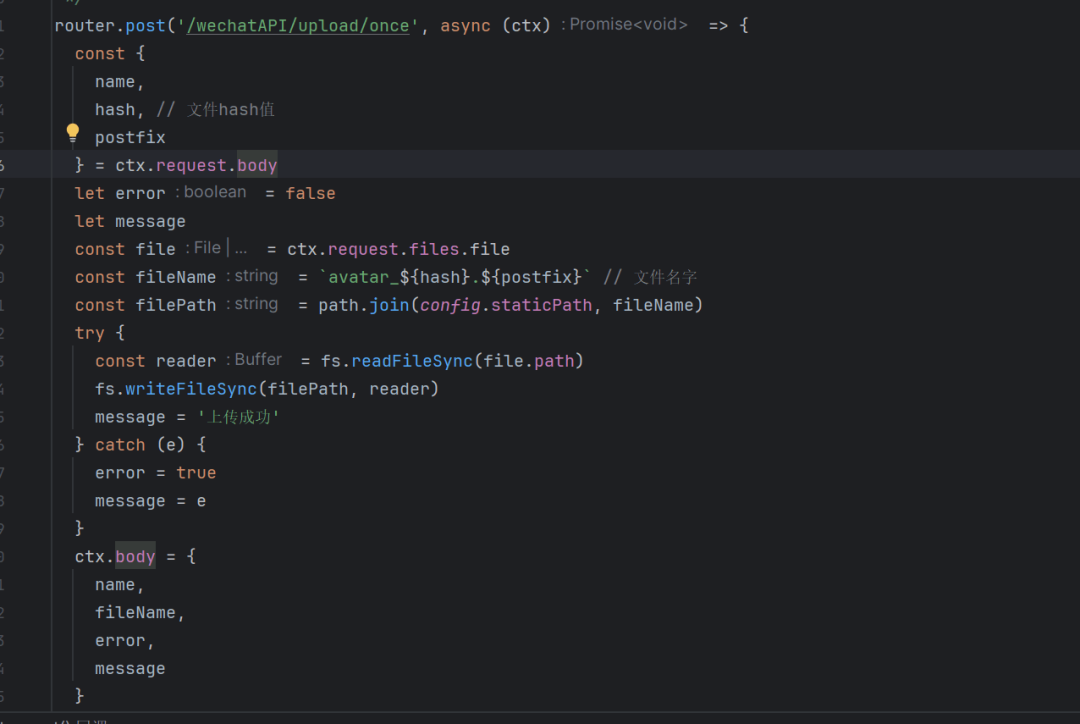
Task: Select the route string '/wechatAPI/upload/once'
Action: 298,25
